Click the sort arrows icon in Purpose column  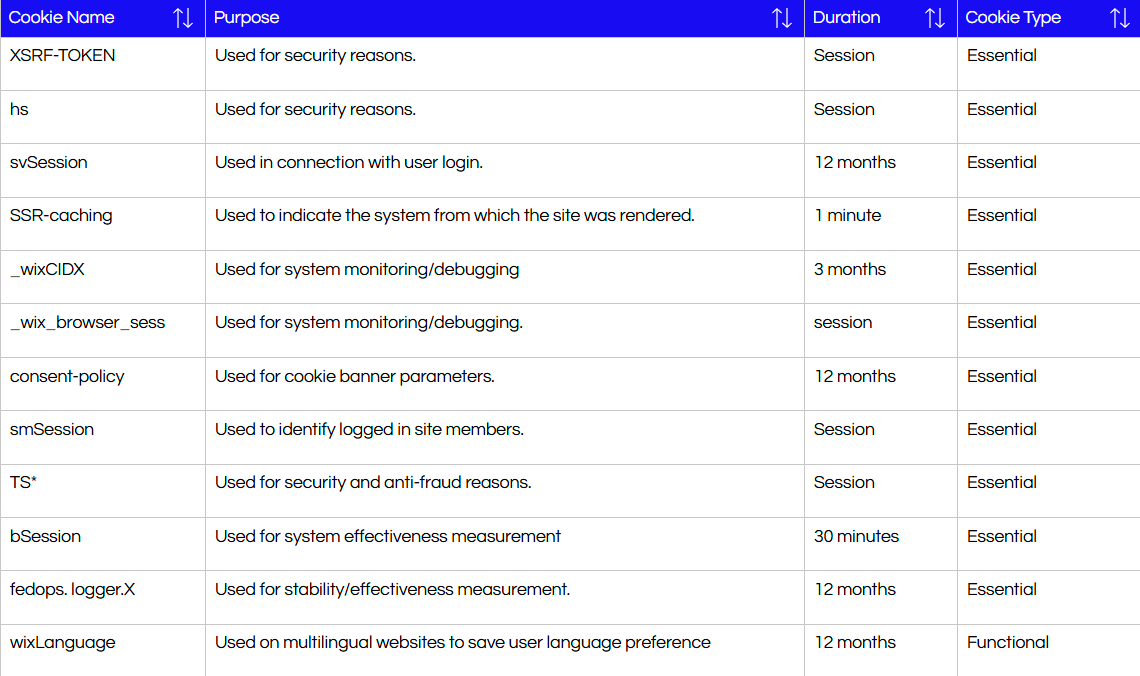(782, 18)
